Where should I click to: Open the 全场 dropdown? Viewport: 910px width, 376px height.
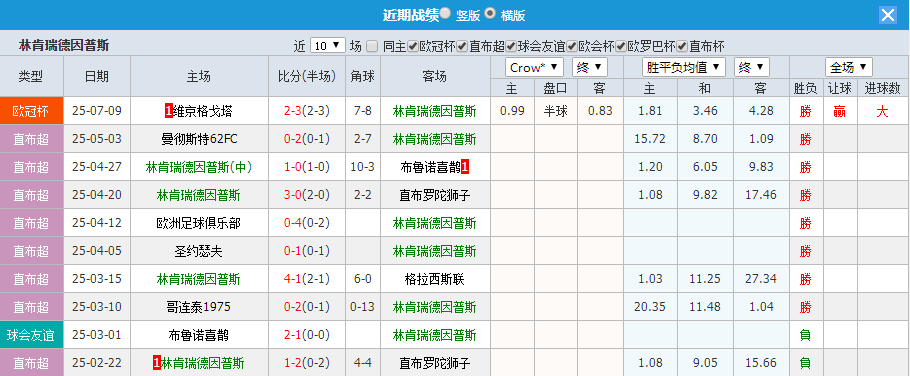[849, 67]
